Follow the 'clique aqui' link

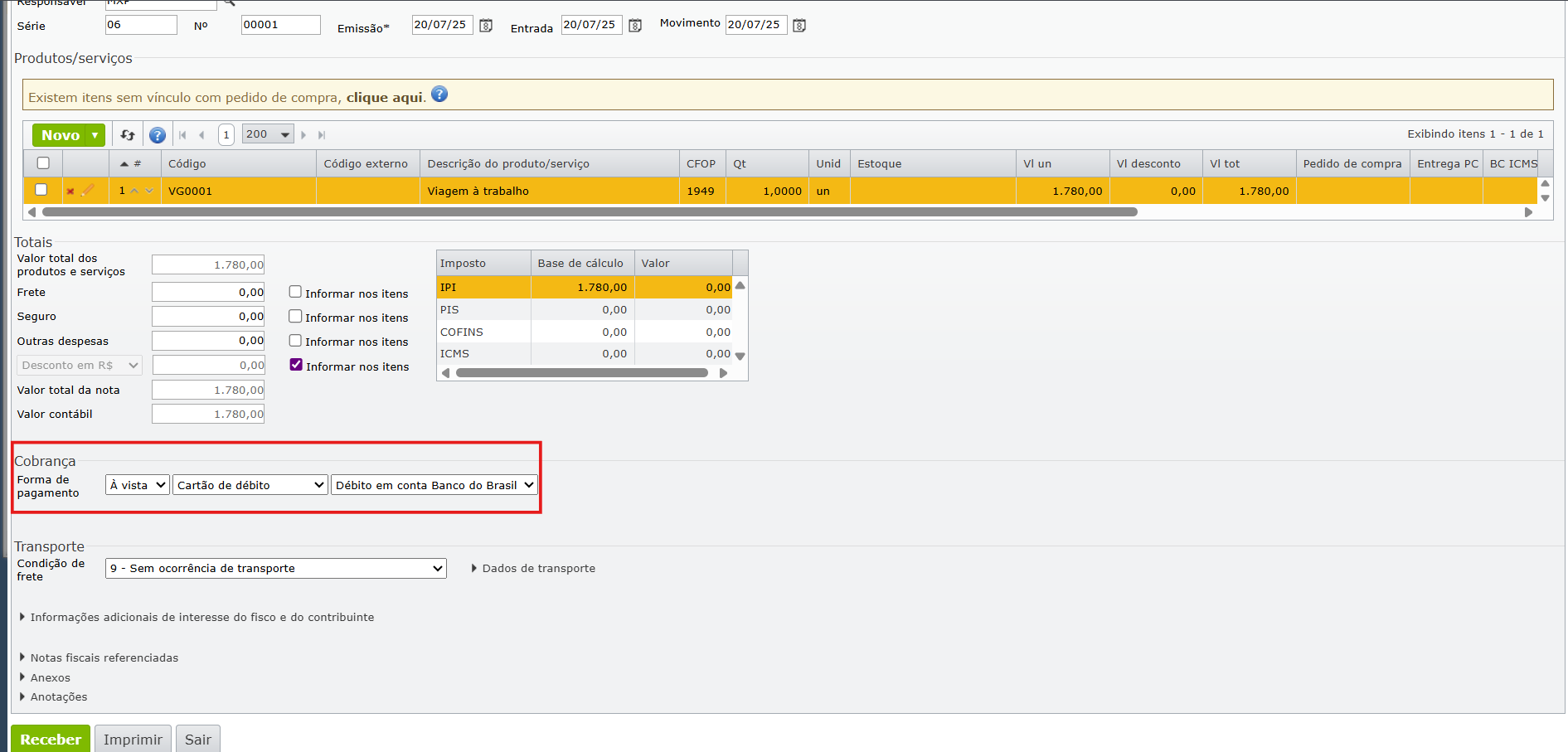385,97
